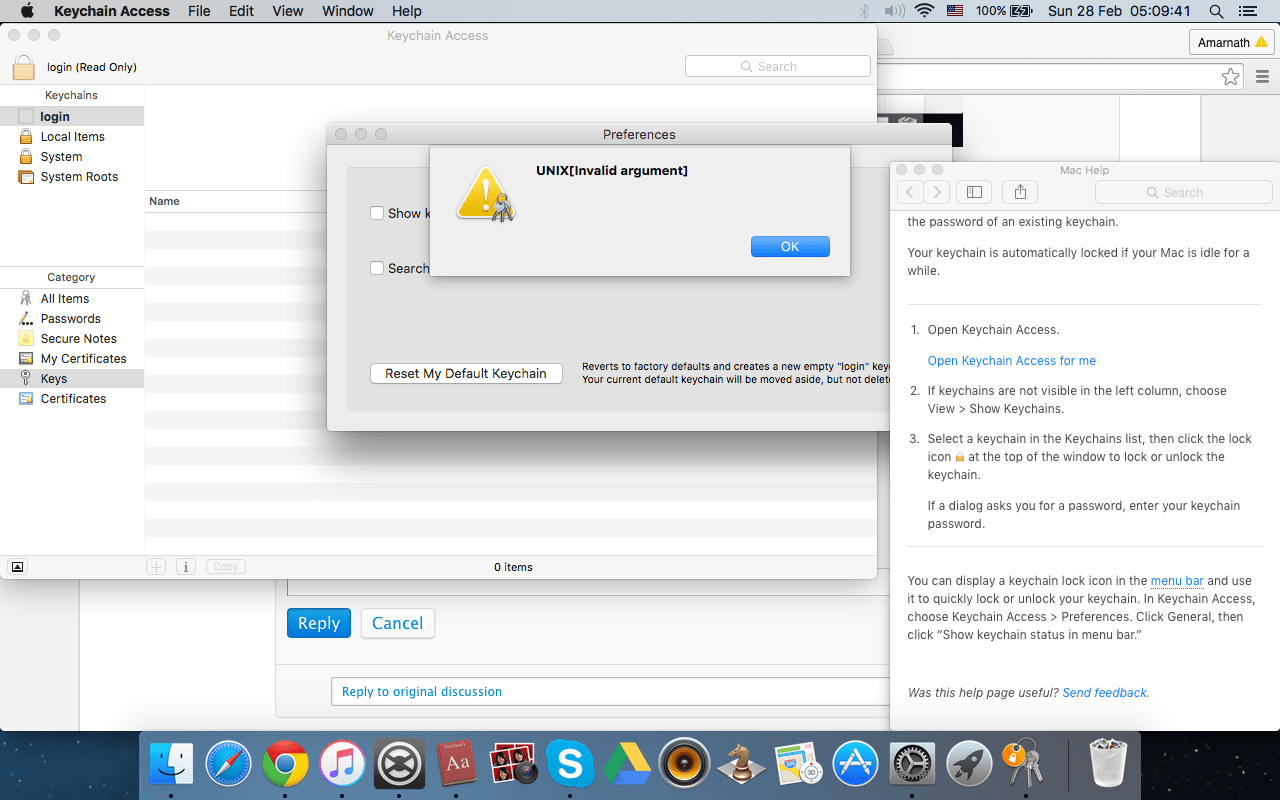Open the action menu below Amarnath badge
Screen dimensions: 1280x800
[1262, 77]
